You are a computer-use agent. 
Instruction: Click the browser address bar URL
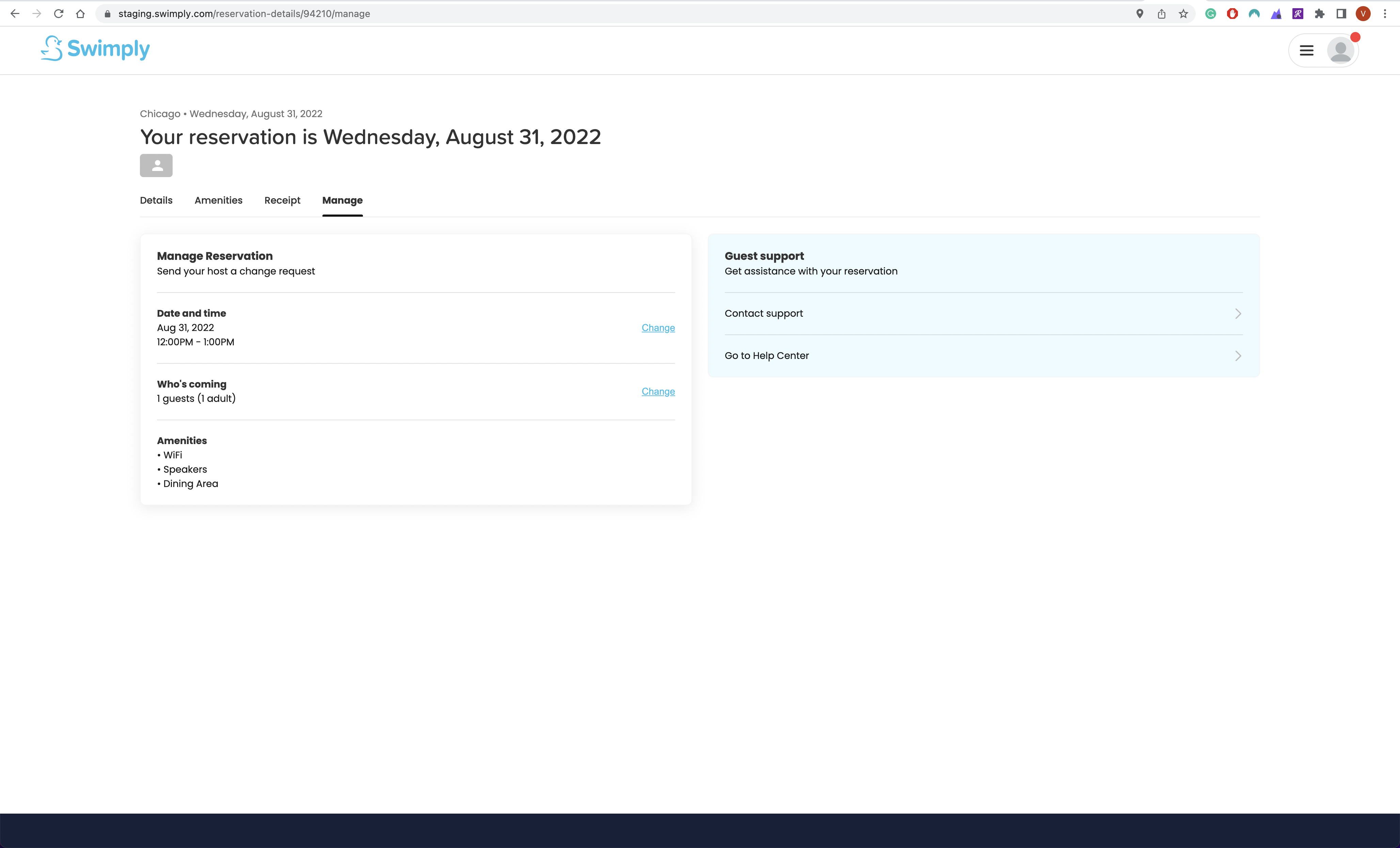click(x=244, y=14)
